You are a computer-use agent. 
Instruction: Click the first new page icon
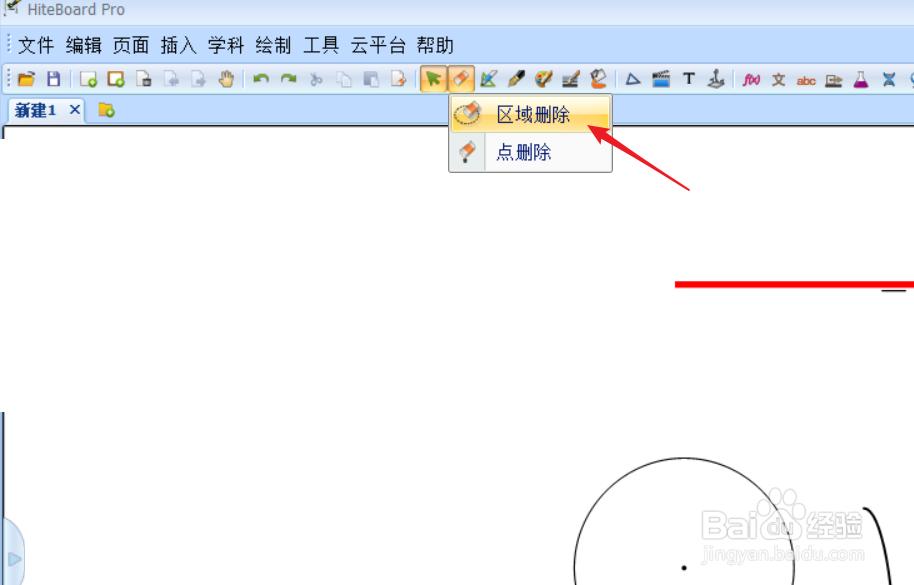tap(88, 79)
